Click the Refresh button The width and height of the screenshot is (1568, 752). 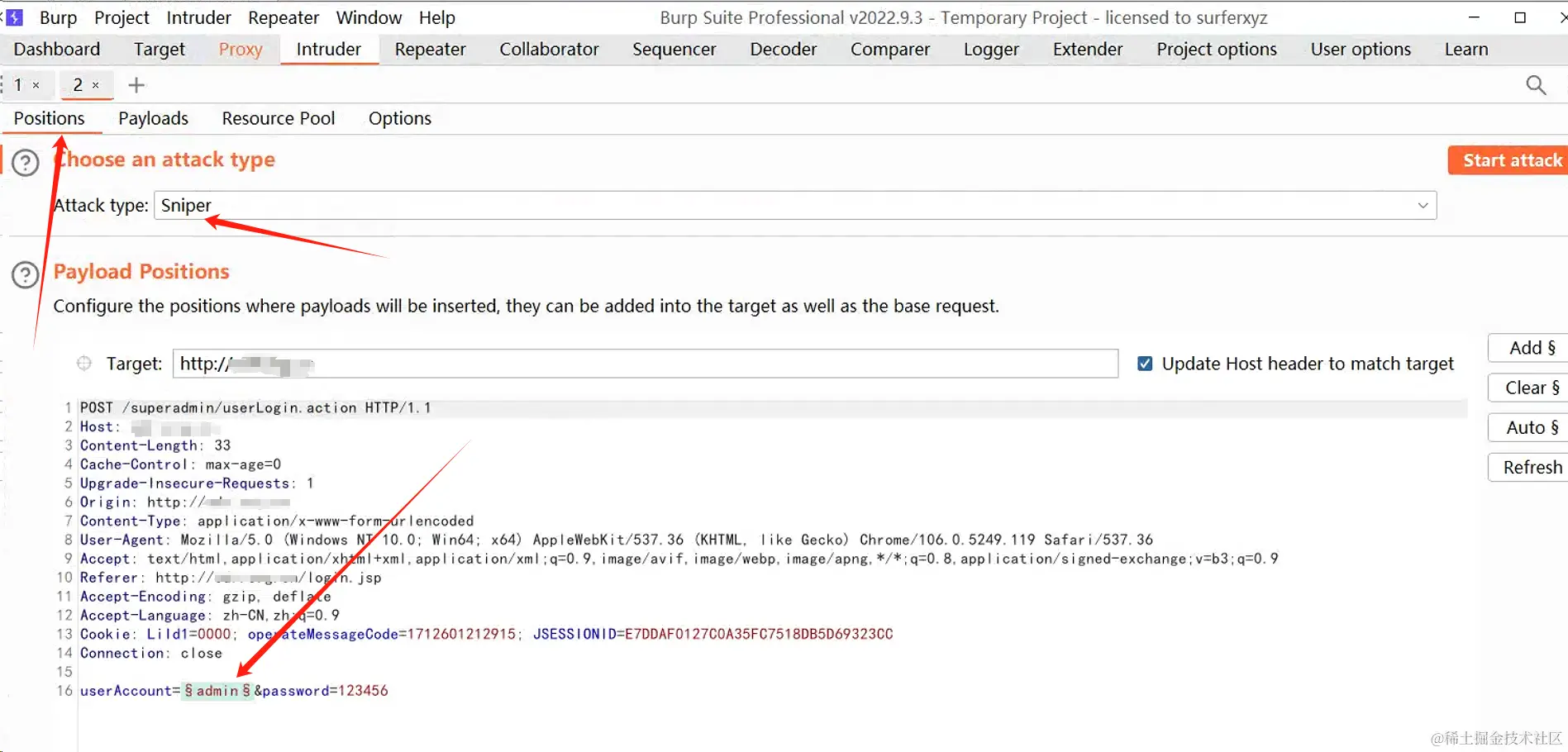click(1527, 467)
